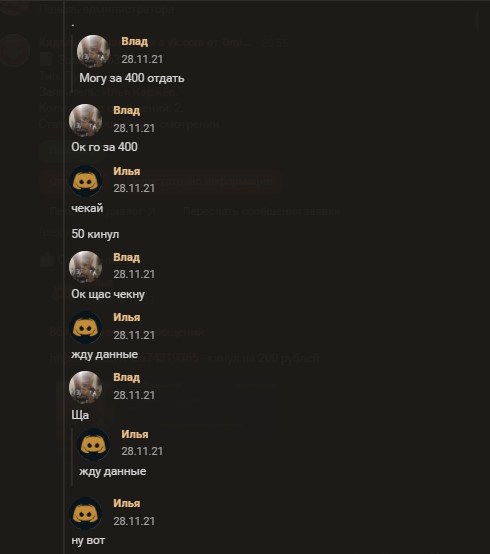This screenshot has width=490, height=554.
Task: Select the Влад name above 'Ок щас чекну'
Action: point(126,257)
